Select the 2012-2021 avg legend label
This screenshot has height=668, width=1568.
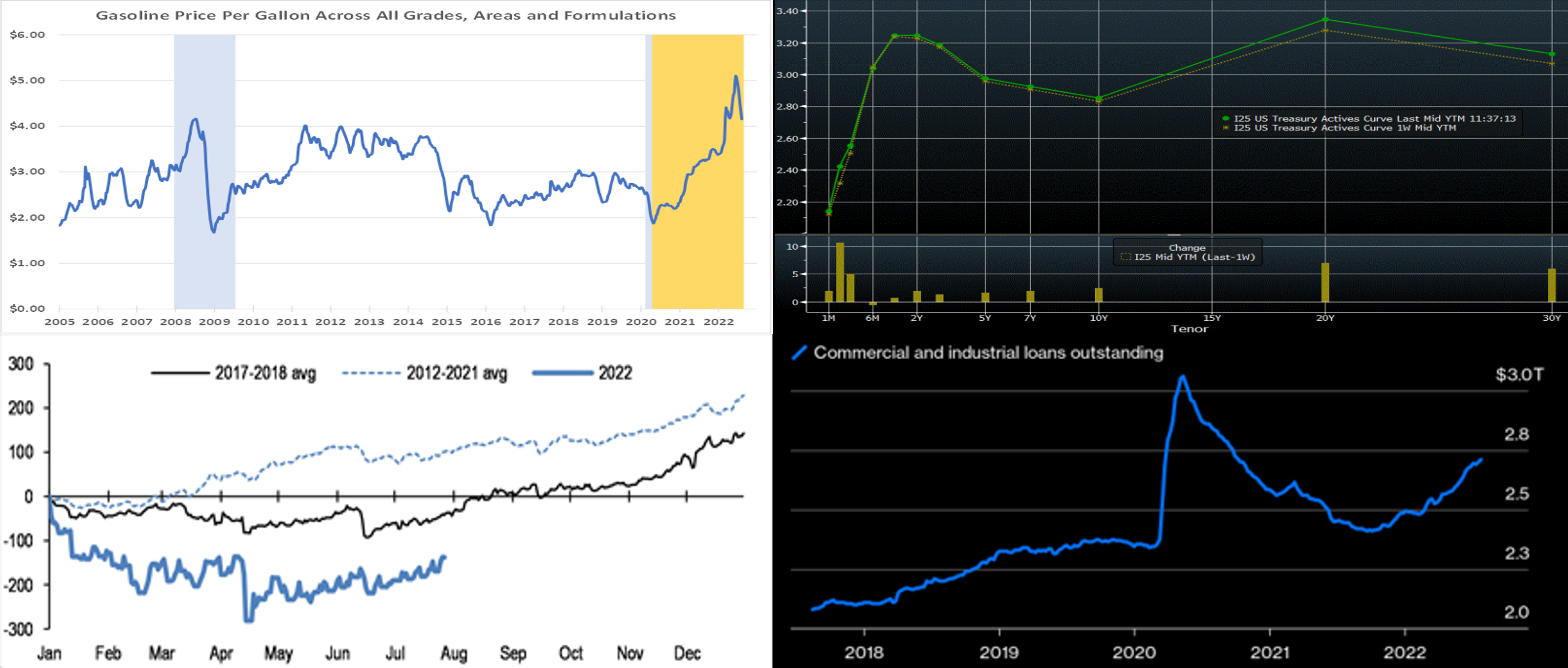pos(456,373)
